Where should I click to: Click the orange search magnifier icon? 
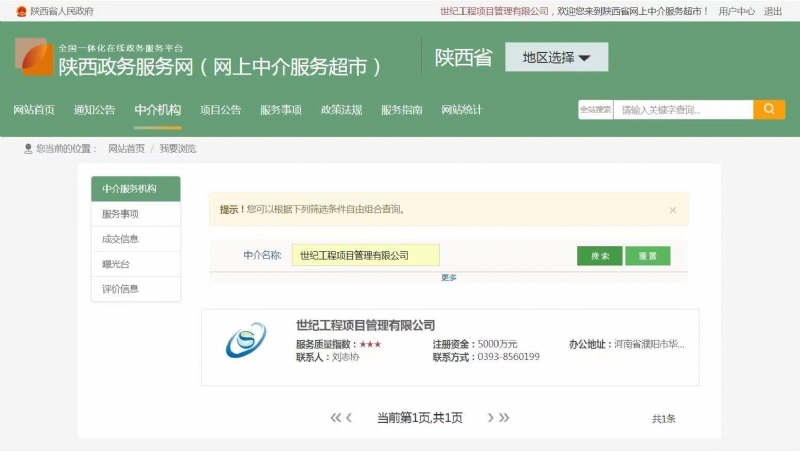point(769,109)
